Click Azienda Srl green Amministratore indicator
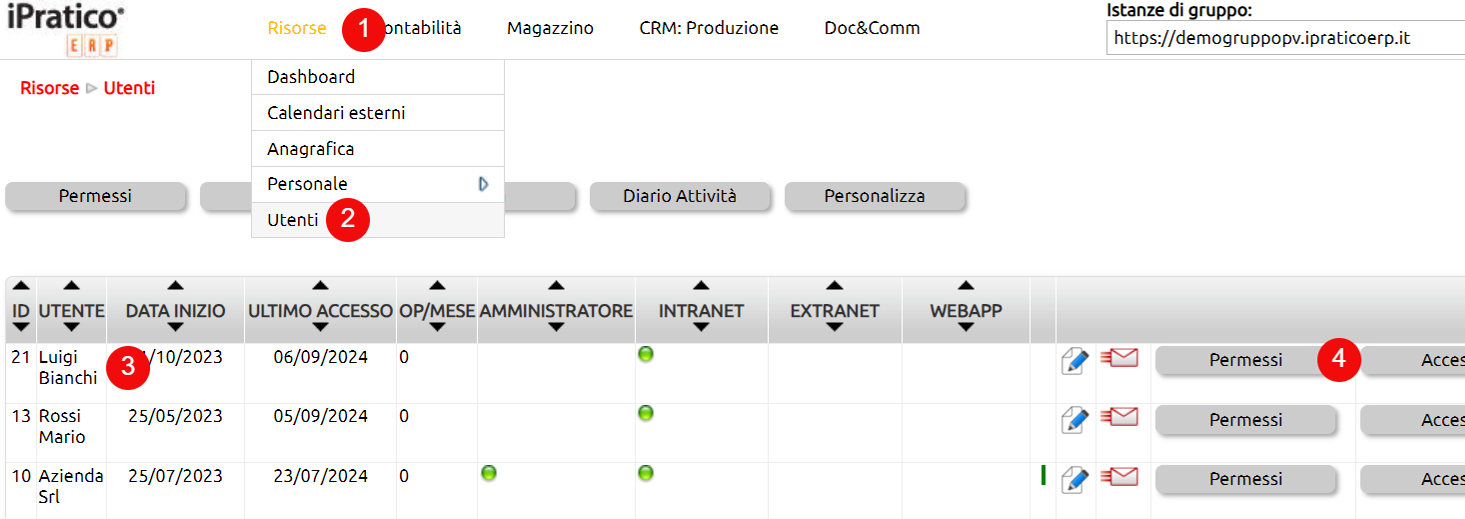This screenshot has width=1465, height=519. click(489, 472)
